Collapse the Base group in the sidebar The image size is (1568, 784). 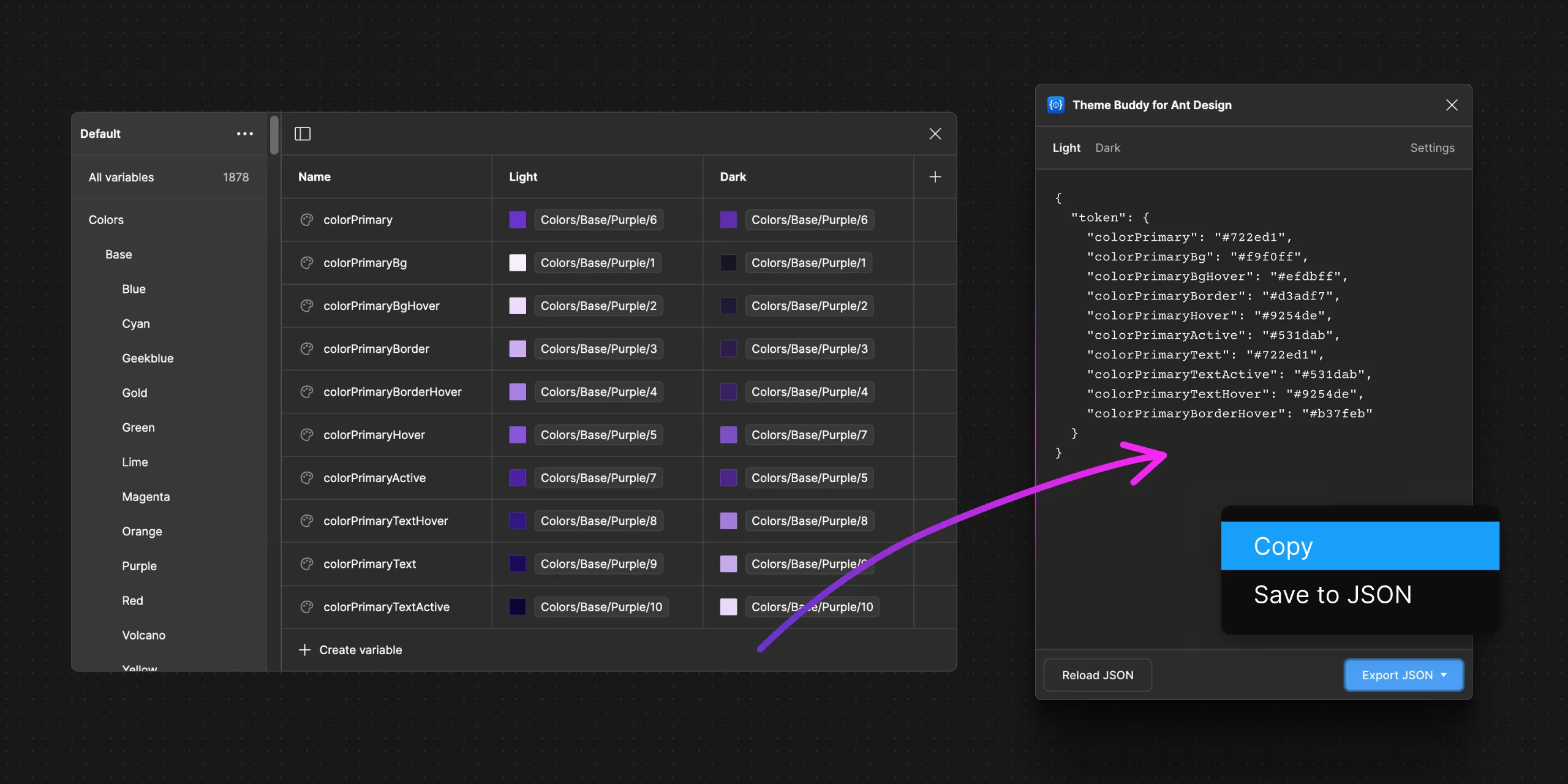(x=119, y=254)
